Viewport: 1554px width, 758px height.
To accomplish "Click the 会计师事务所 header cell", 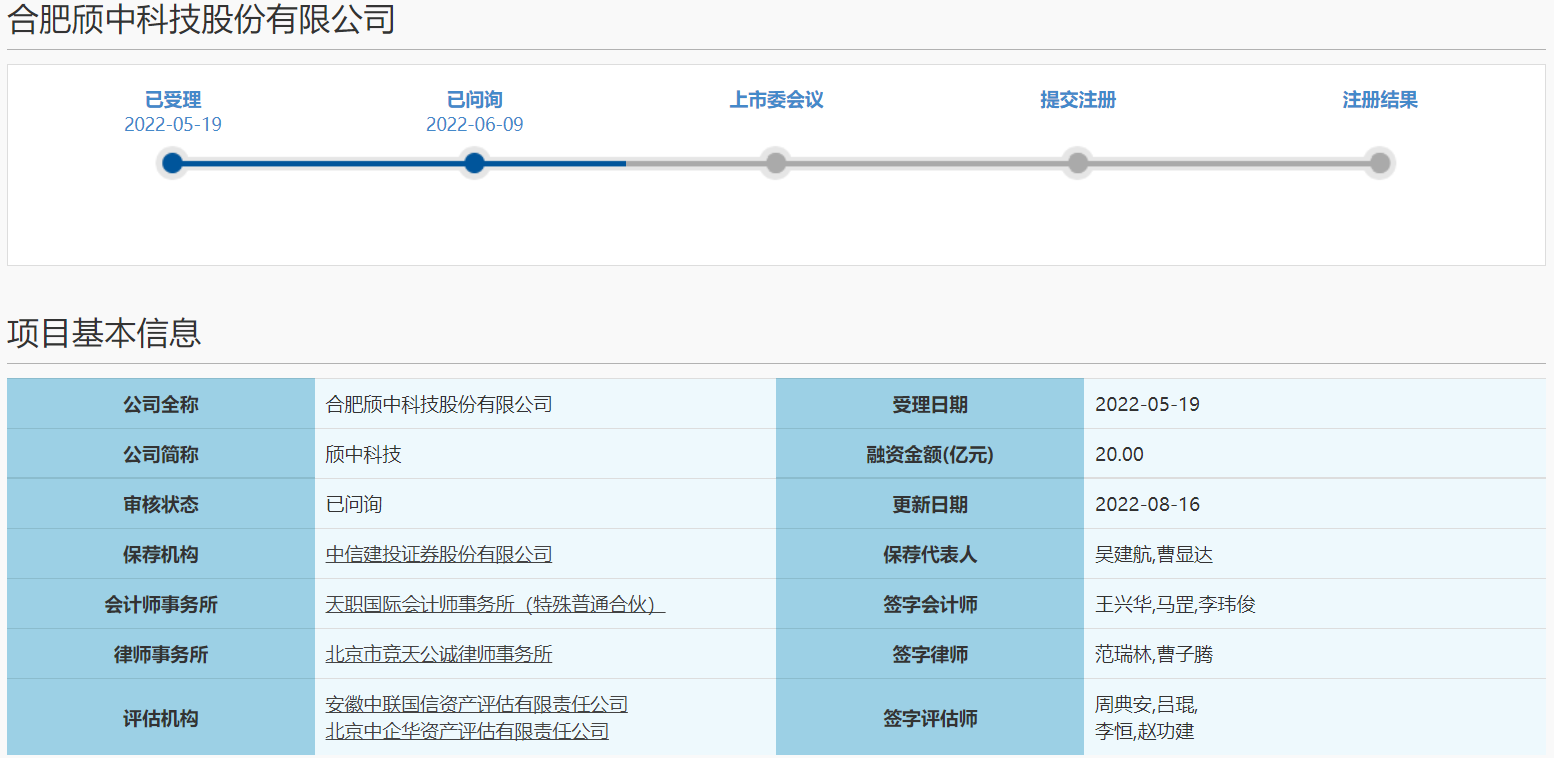I will click(x=161, y=604).
